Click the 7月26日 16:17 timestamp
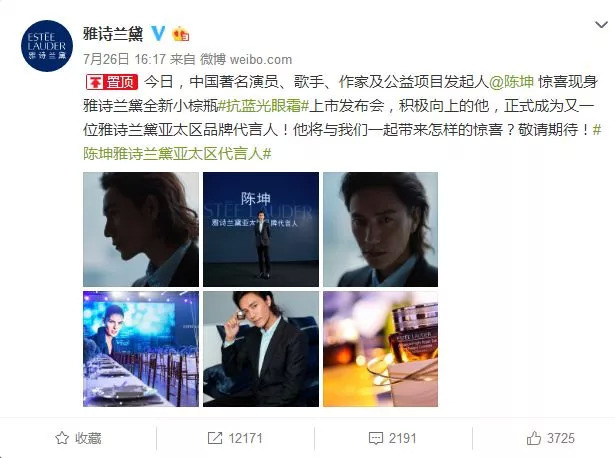615x458 pixels. 124,59
